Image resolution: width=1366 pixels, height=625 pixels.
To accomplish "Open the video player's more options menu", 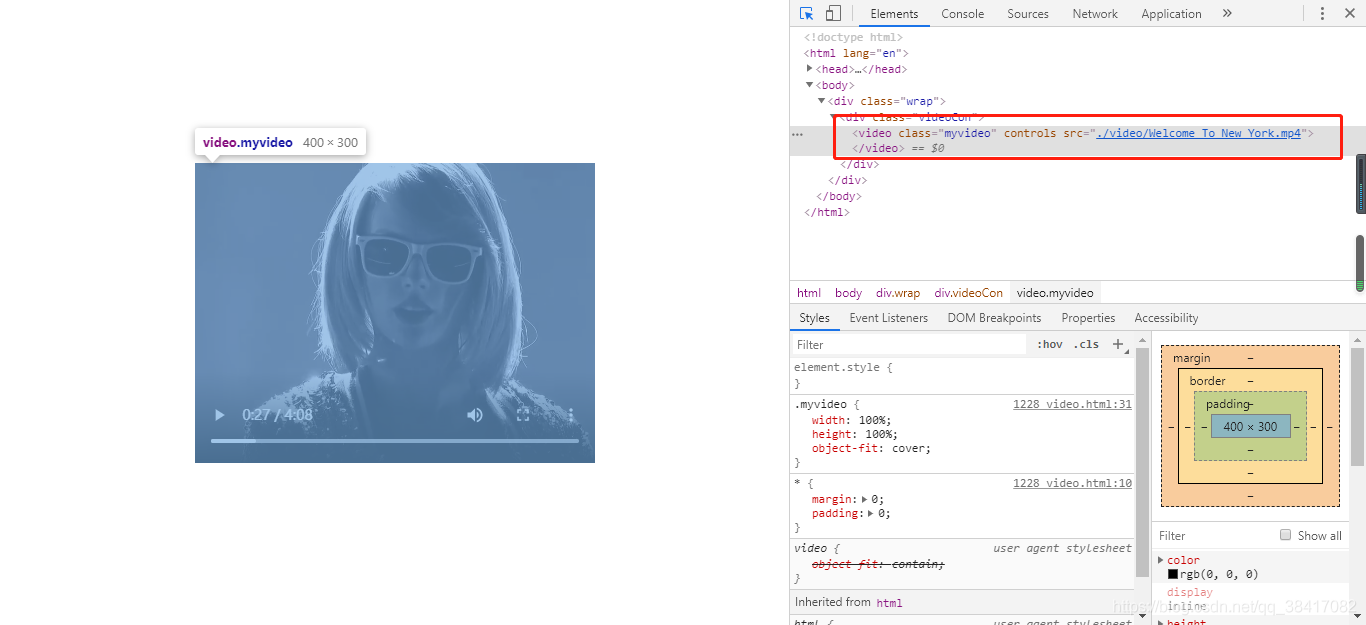I will [571, 415].
